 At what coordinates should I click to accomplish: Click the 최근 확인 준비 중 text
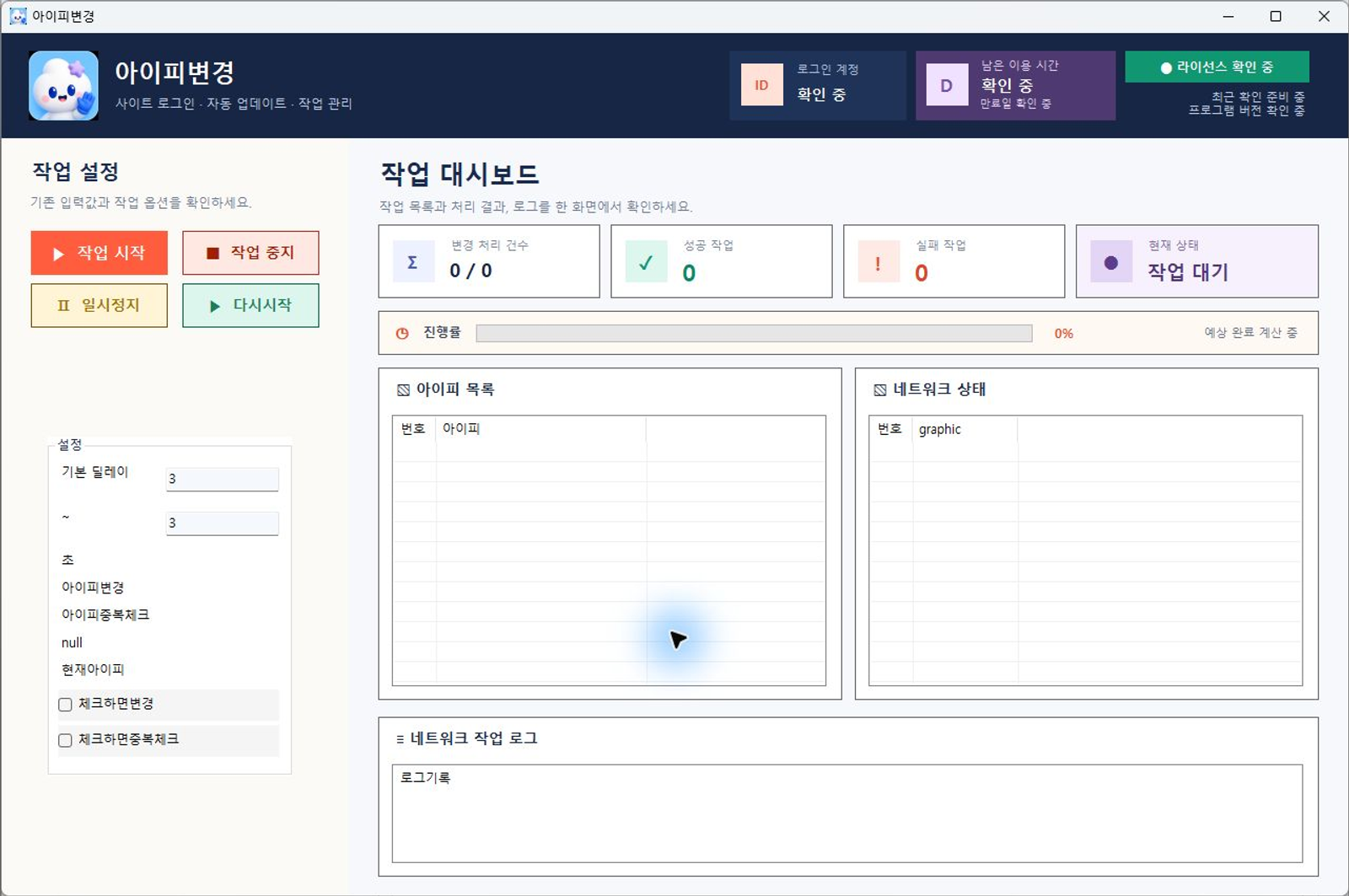pyautogui.click(x=1258, y=97)
